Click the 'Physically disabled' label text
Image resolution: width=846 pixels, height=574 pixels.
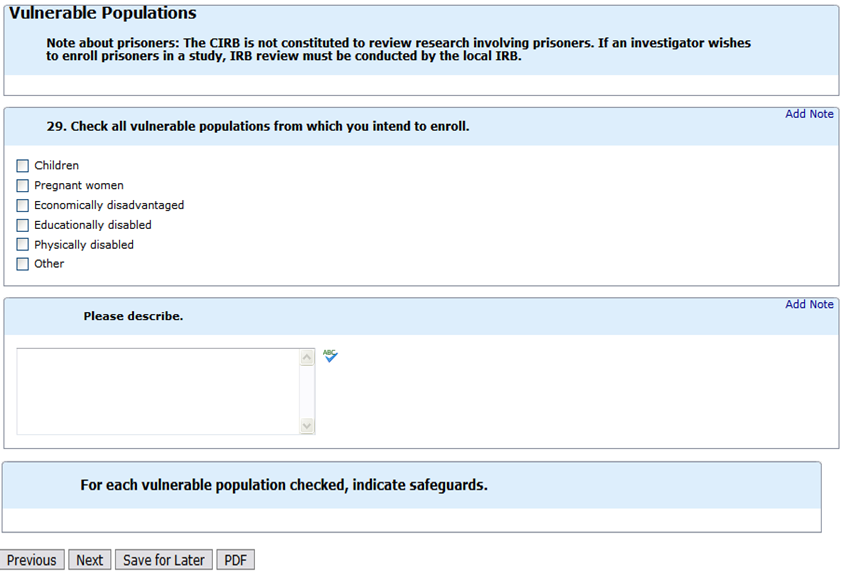point(84,245)
